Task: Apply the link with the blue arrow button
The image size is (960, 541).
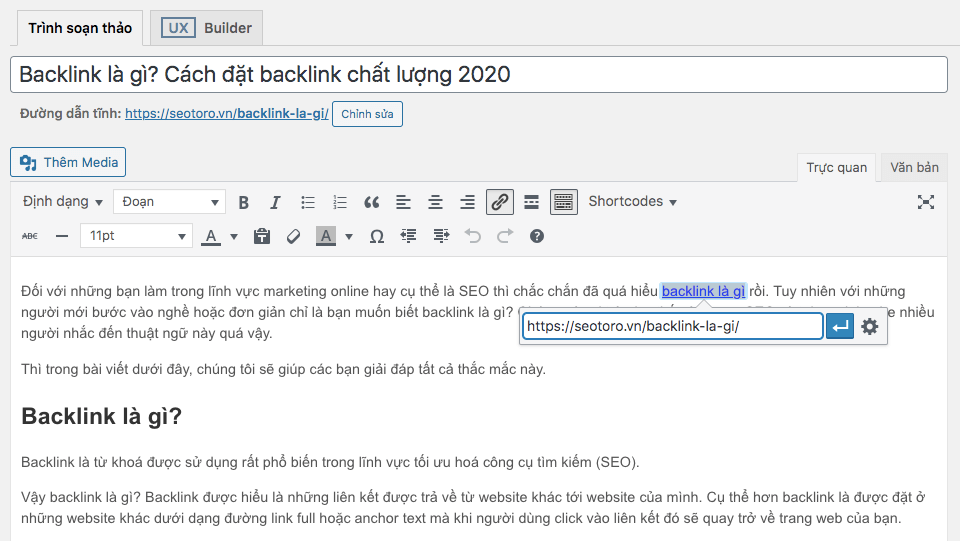Action: pos(840,326)
